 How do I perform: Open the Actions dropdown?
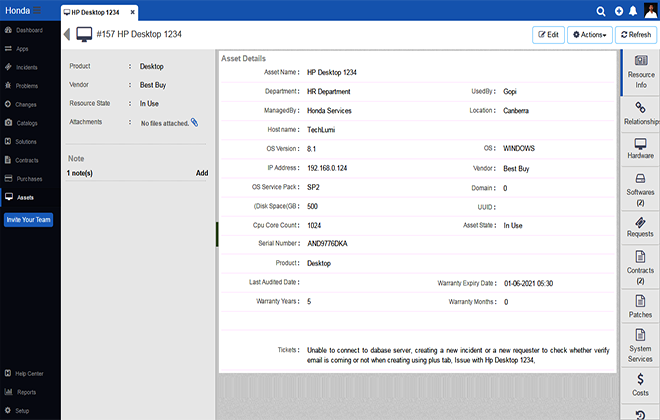coord(590,35)
